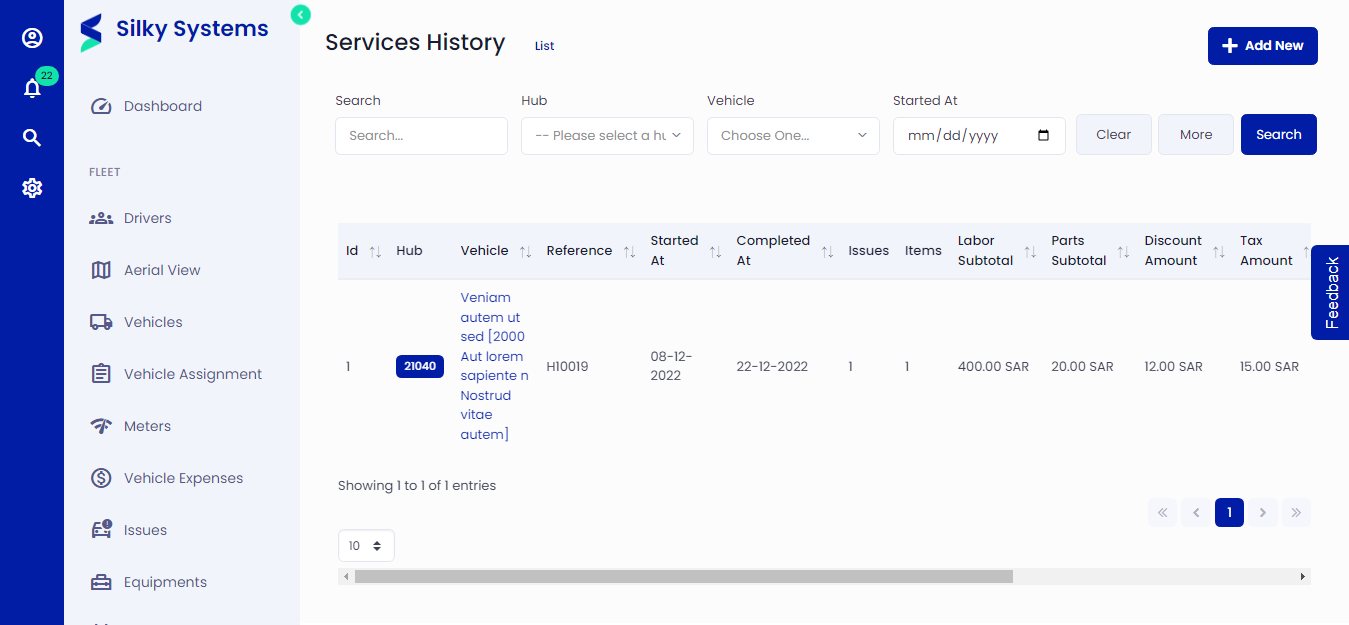
Task: Open Aerial View using the map icon
Action: pos(100,269)
